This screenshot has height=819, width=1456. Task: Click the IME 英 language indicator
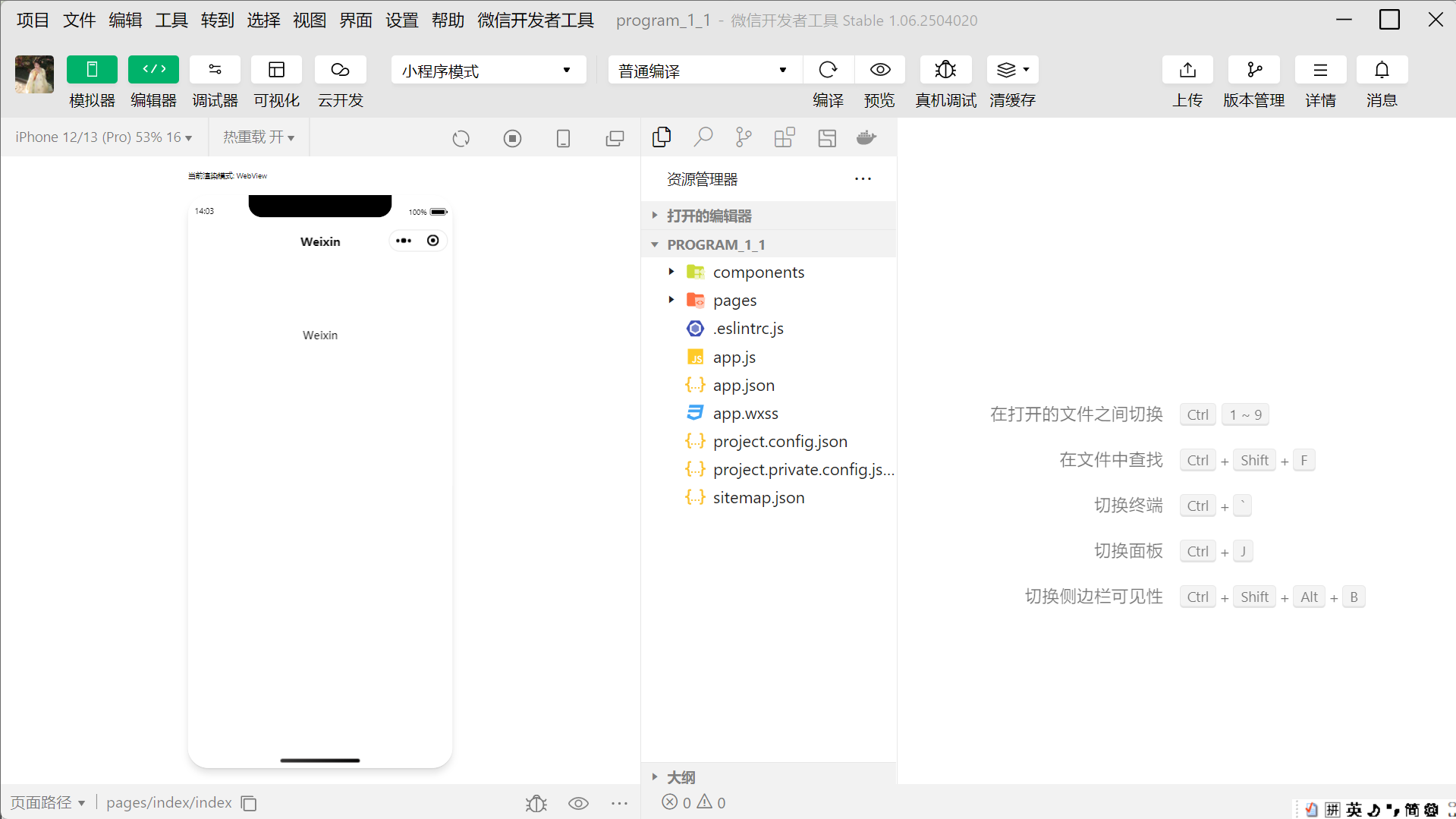coord(1354,810)
